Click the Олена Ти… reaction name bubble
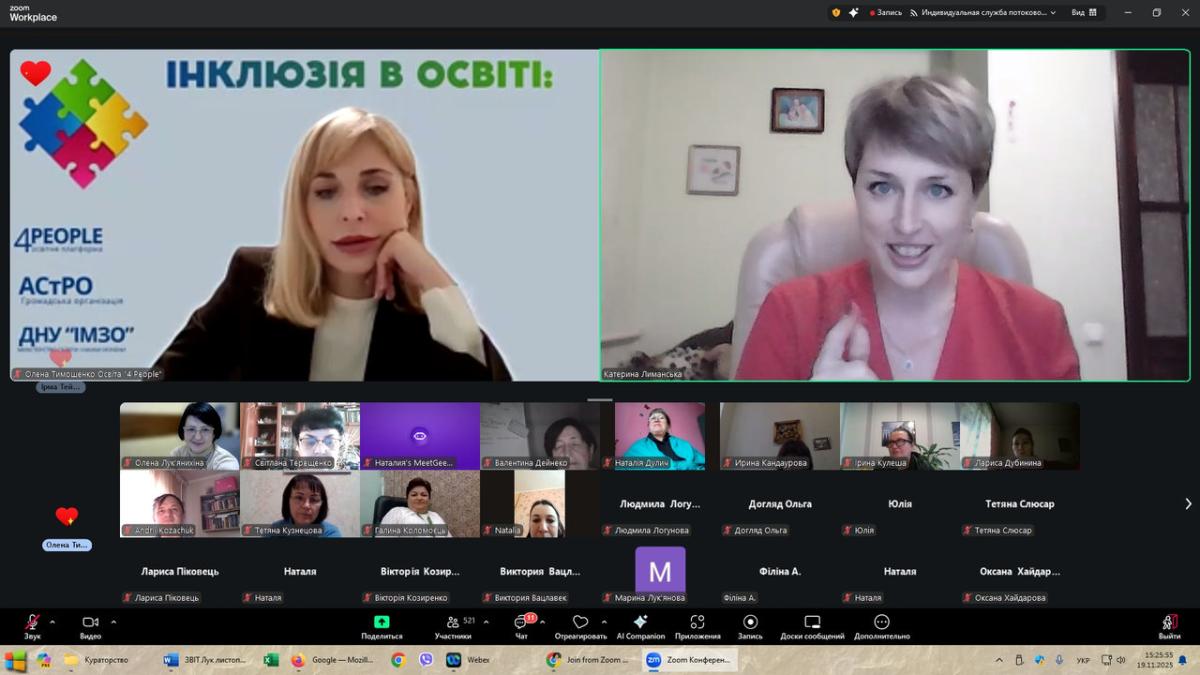 67,545
